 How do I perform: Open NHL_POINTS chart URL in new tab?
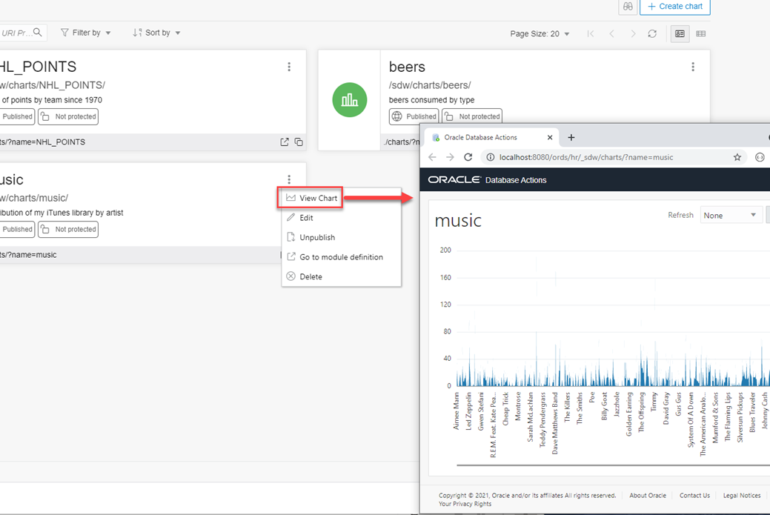(284, 142)
